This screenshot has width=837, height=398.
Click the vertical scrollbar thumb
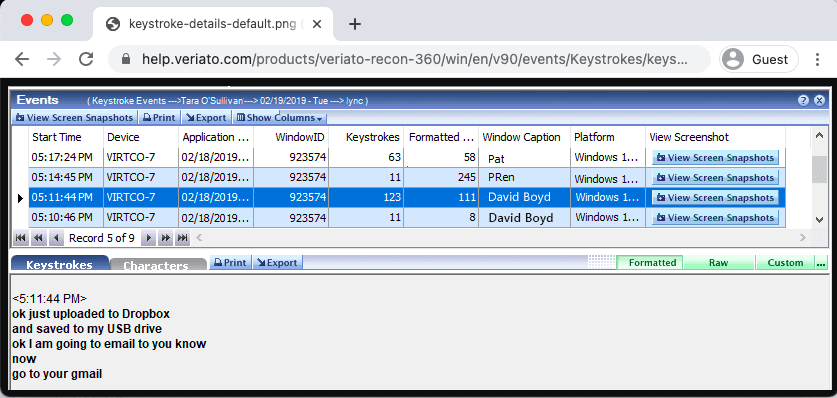(819, 170)
